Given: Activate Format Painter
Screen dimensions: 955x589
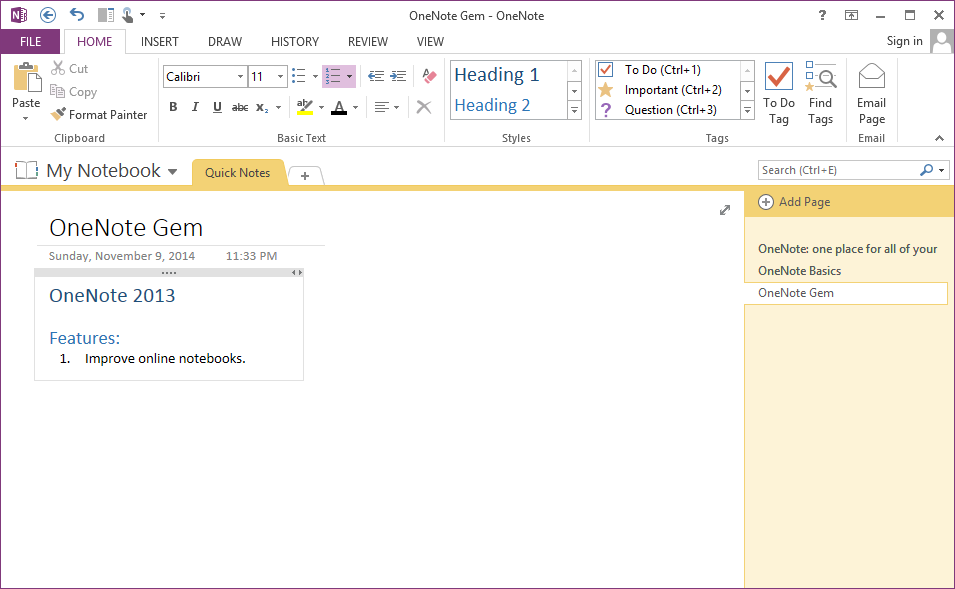Looking at the screenshot, I should click(x=99, y=115).
